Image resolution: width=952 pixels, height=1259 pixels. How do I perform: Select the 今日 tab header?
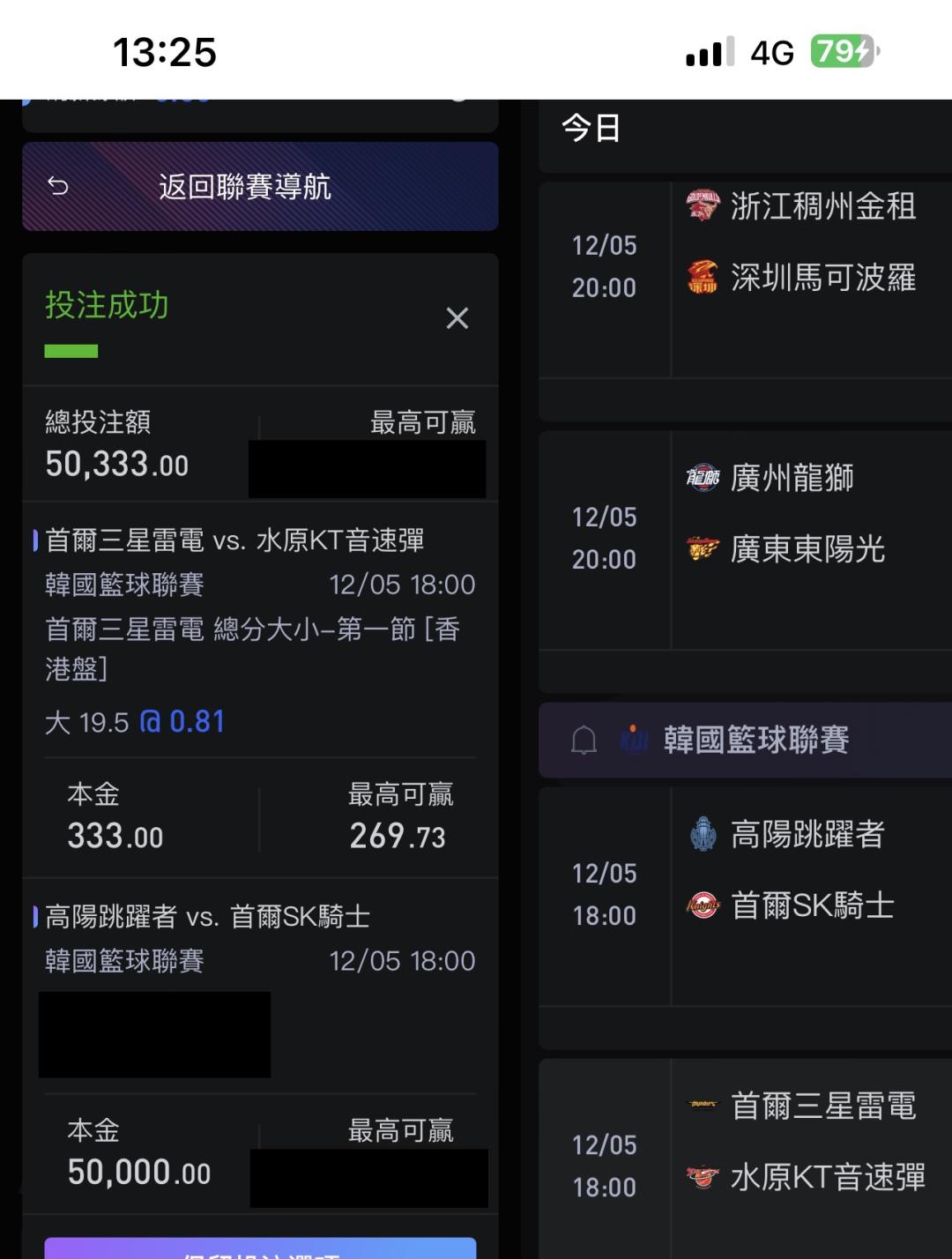tap(591, 129)
